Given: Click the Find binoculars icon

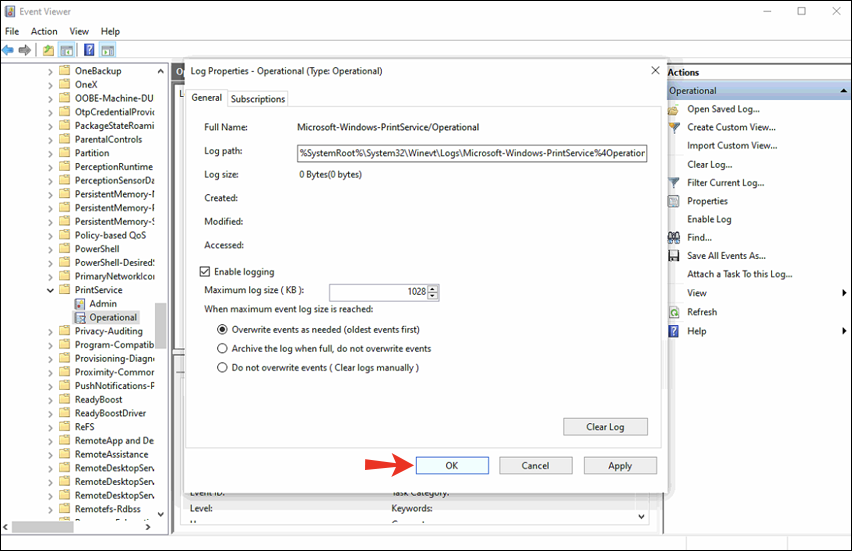Looking at the screenshot, I should pyautogui.click(x=674, y=237).
